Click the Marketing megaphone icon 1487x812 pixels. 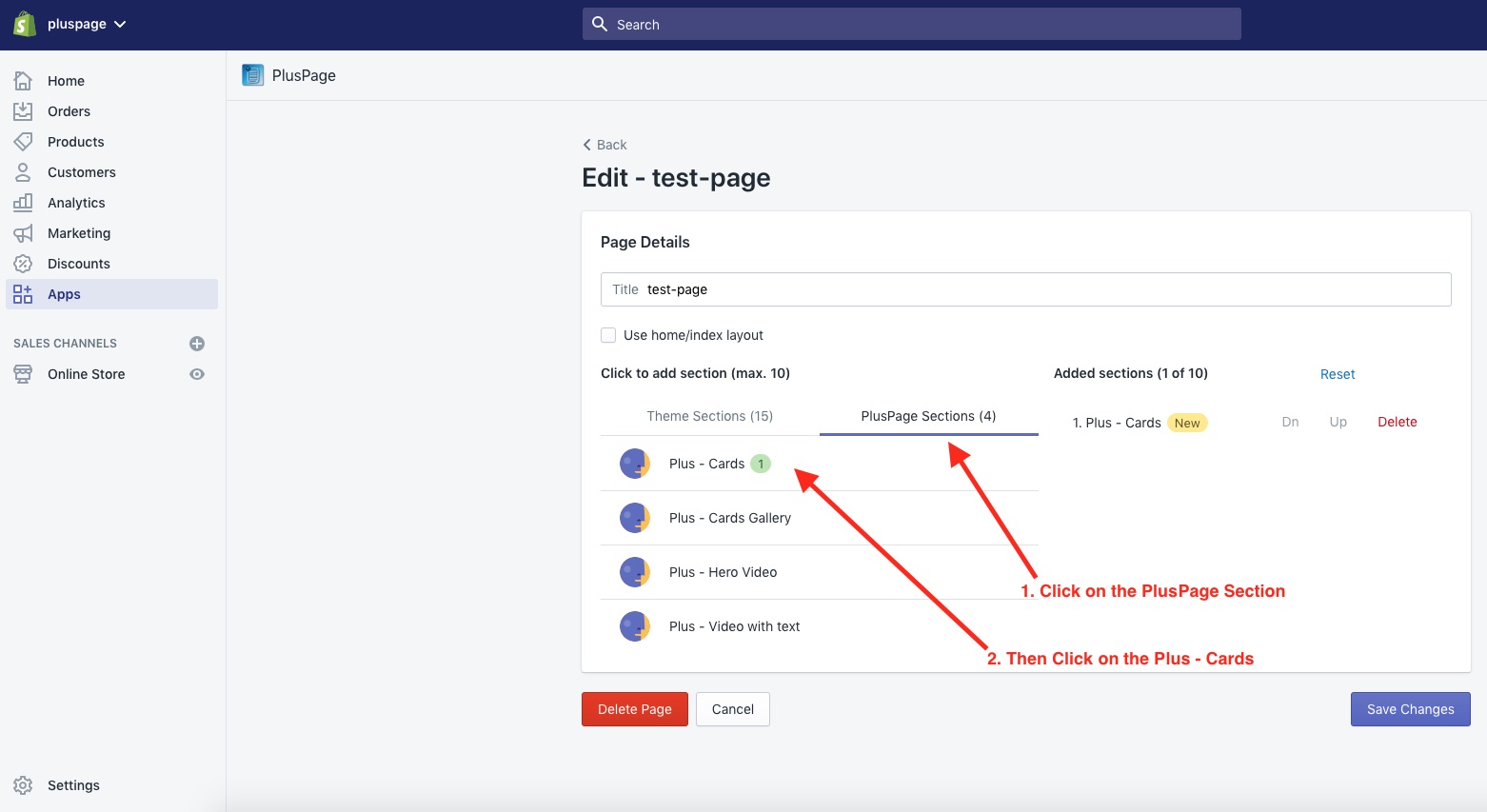[x=23, y=233]
